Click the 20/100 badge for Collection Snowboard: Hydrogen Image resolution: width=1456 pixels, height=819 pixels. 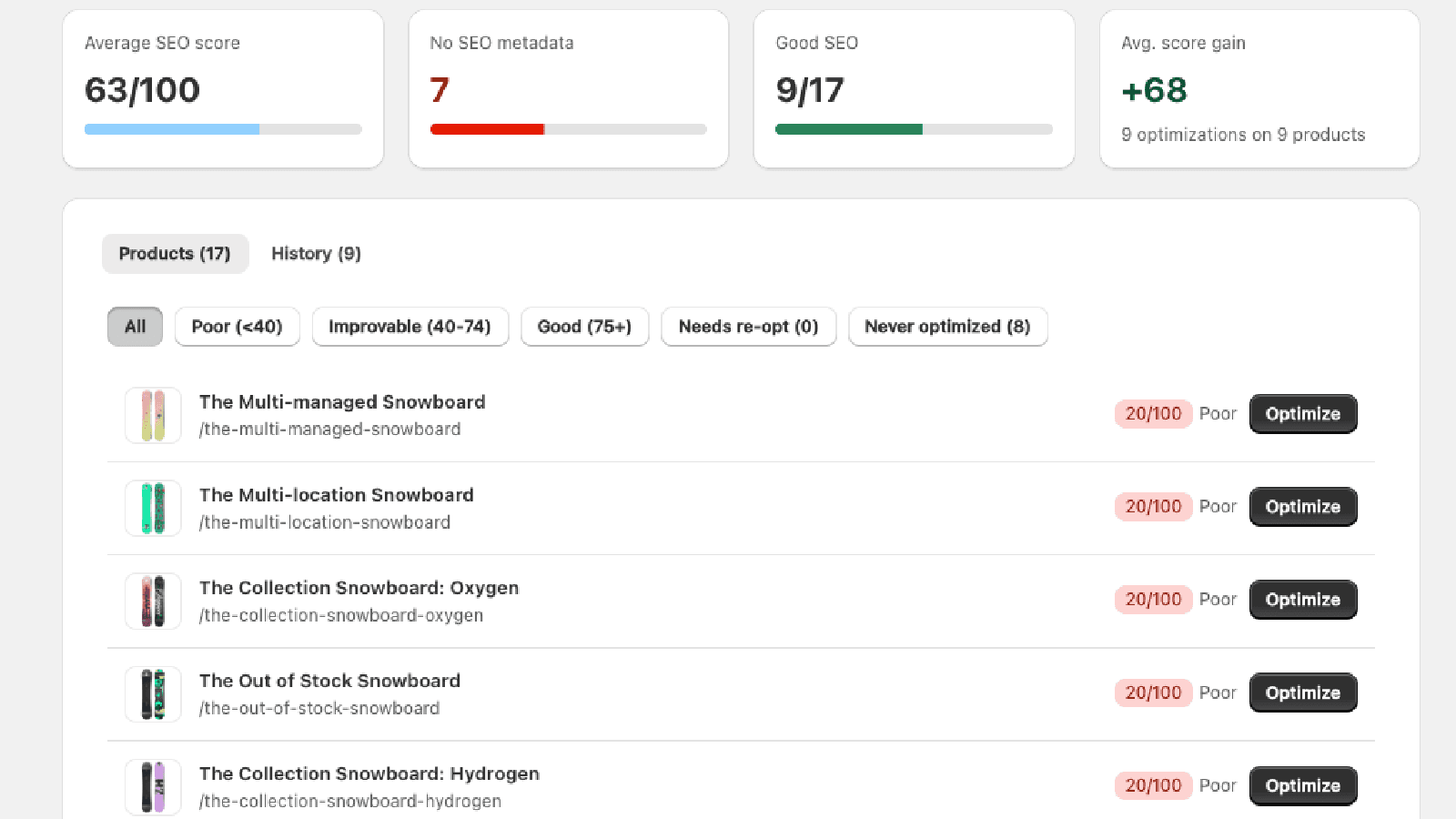(1153, 785)
